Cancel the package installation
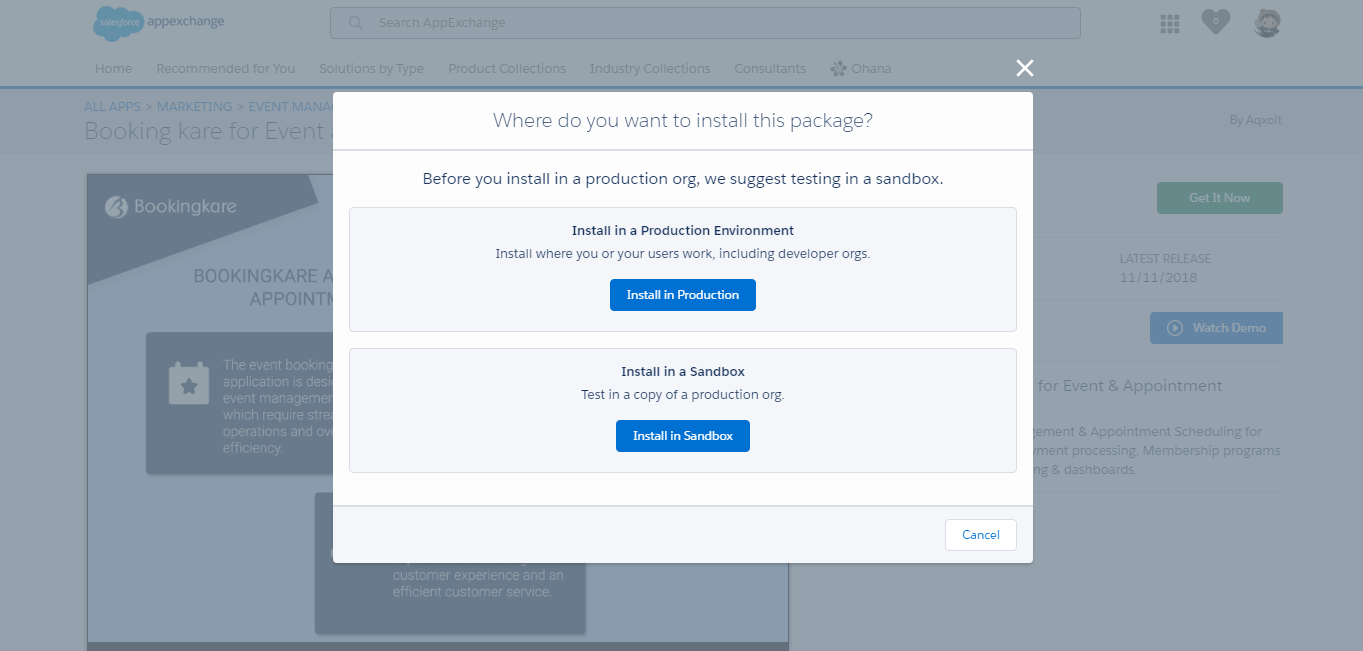Screen dimensions: 1363x651 click(980, 534)
